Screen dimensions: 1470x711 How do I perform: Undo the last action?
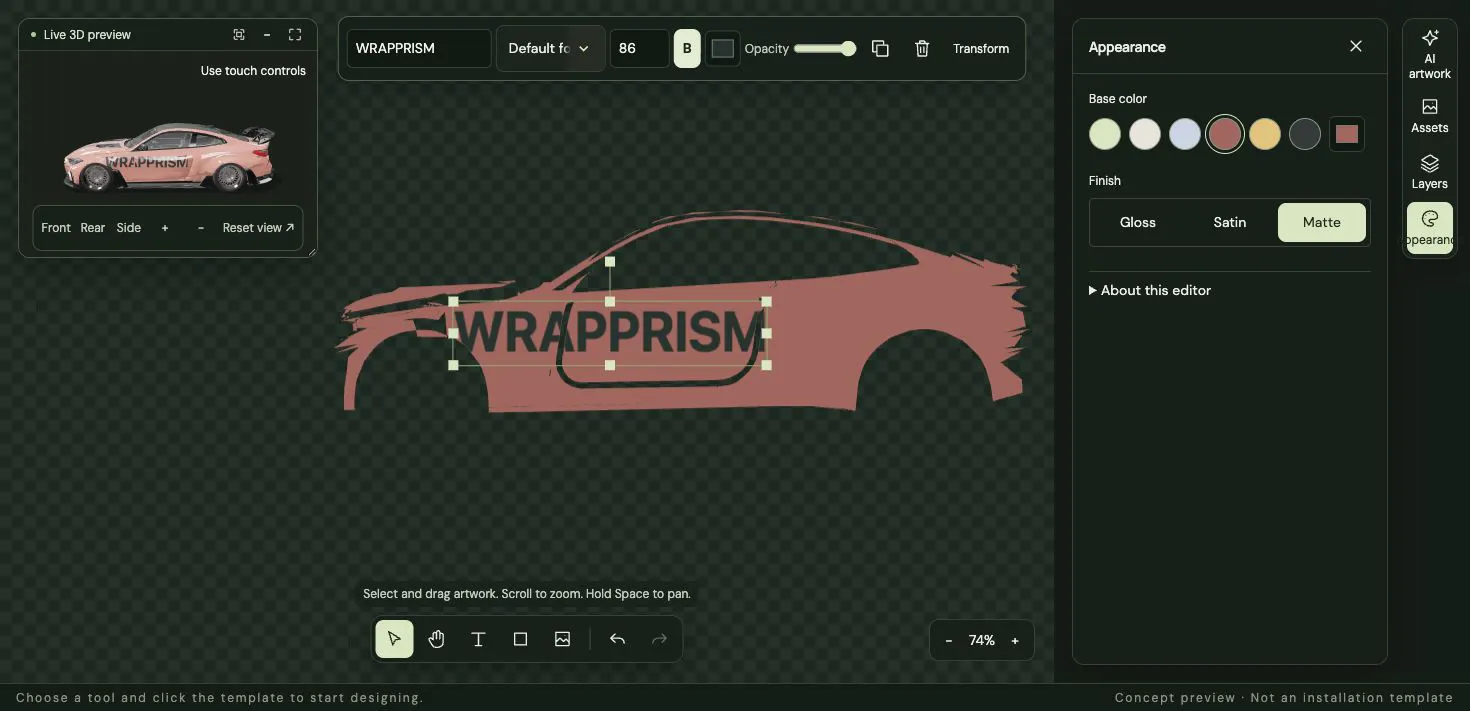click(x=617, y=639)
